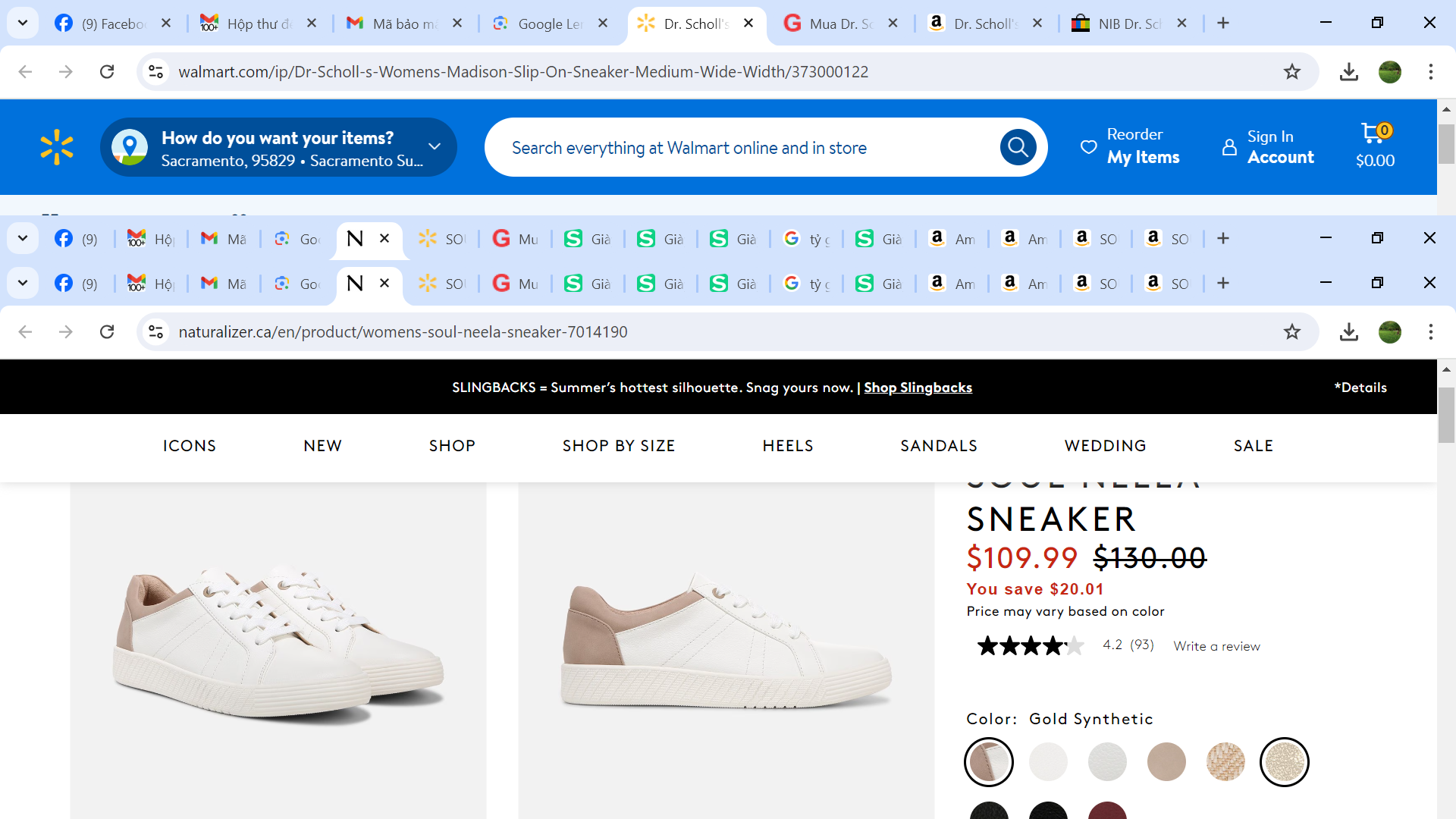This screenshot has width=1456, height=819.
Task: Open the tab search chevron in the top window
Action: click(x=23, y=23)
